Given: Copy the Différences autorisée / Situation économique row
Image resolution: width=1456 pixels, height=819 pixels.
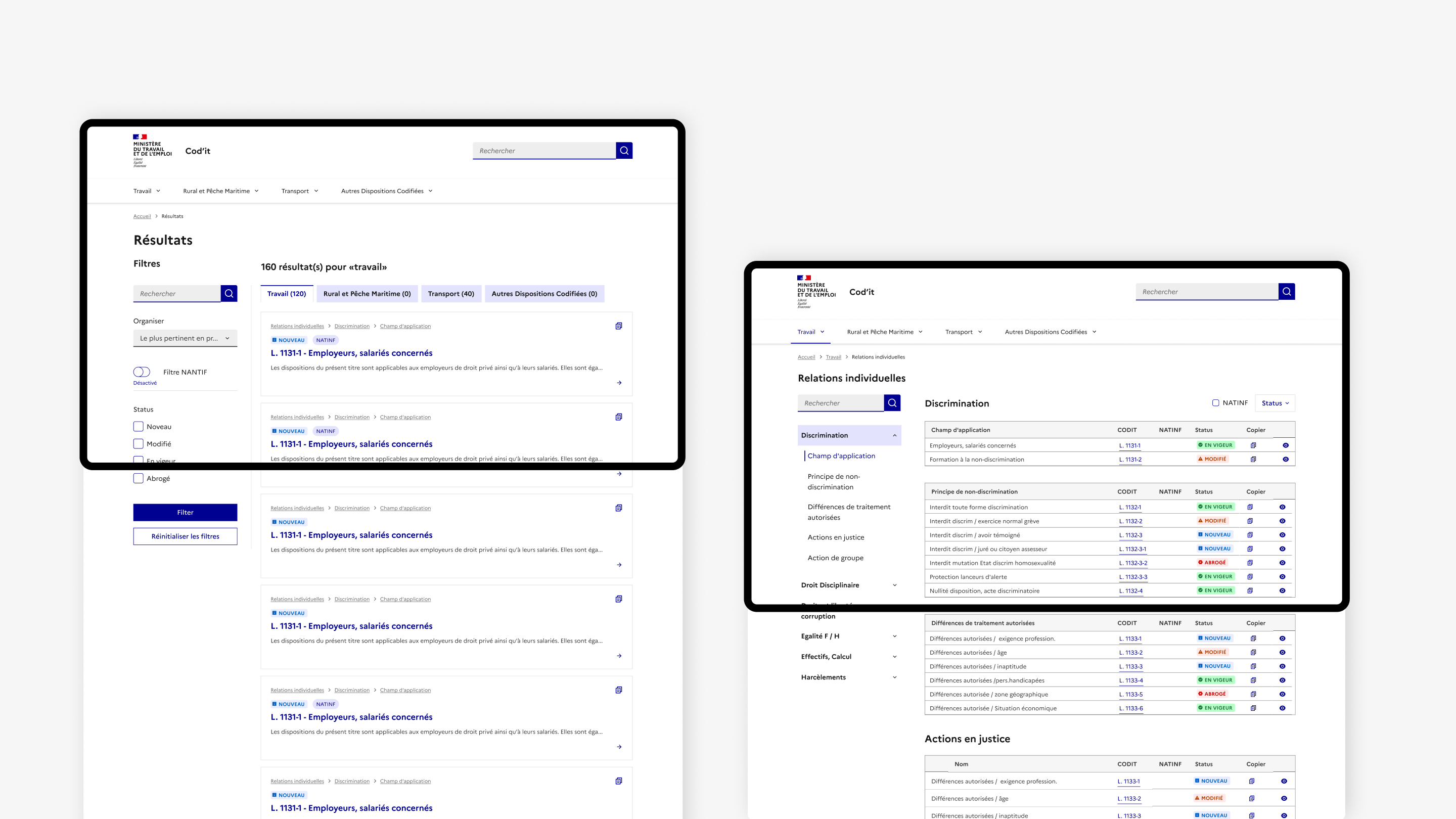Looking at the screenshot, I should coord(1253,708).
